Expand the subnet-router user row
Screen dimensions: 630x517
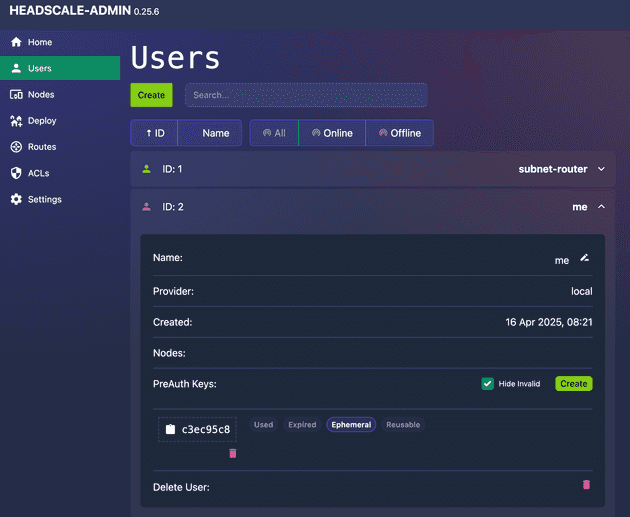(x=601, y=169)
